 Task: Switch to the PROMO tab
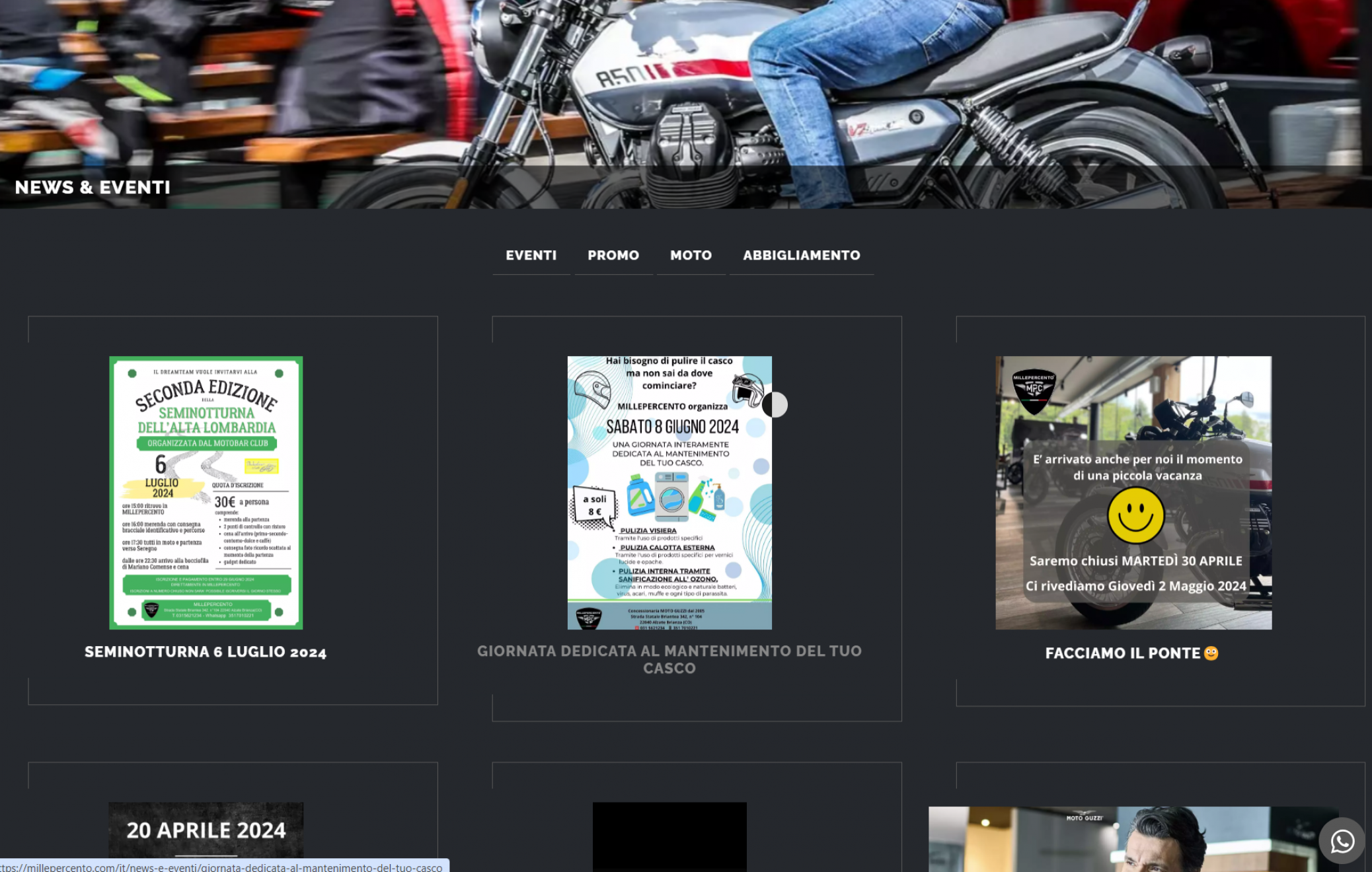tap(613, 255)
